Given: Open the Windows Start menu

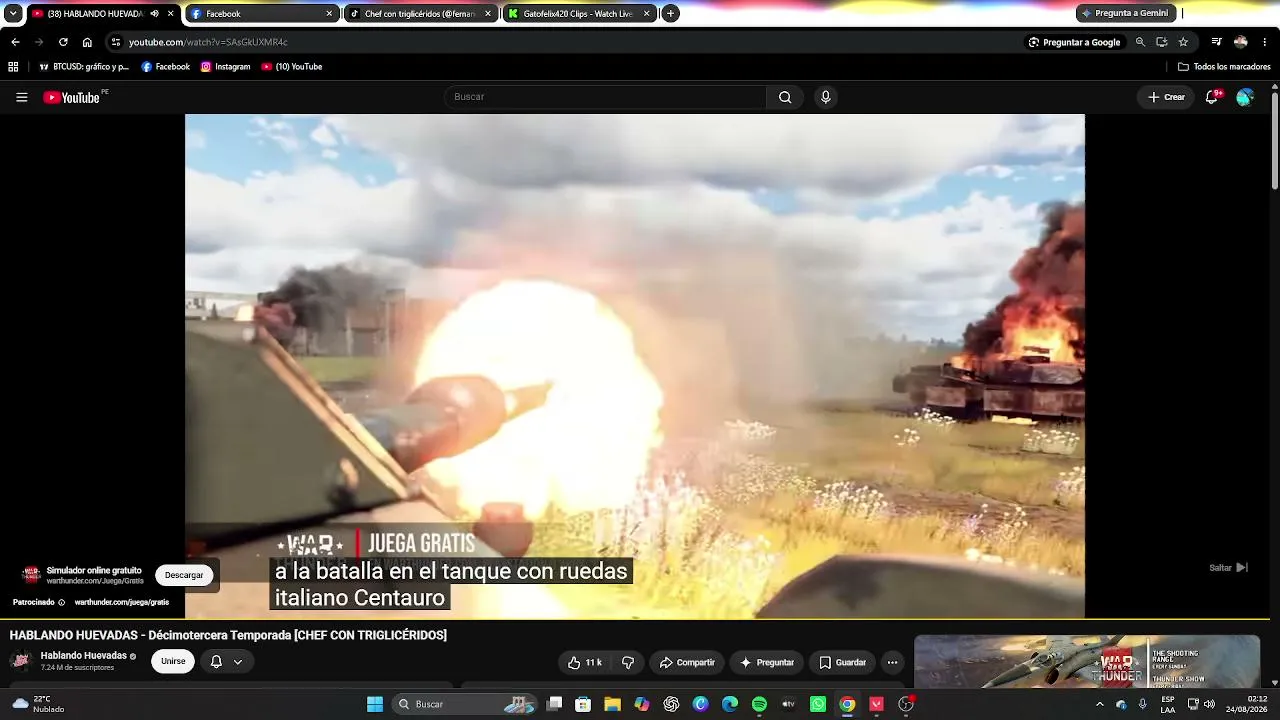Looking at the screenshot, I should (x=375, y=704).
